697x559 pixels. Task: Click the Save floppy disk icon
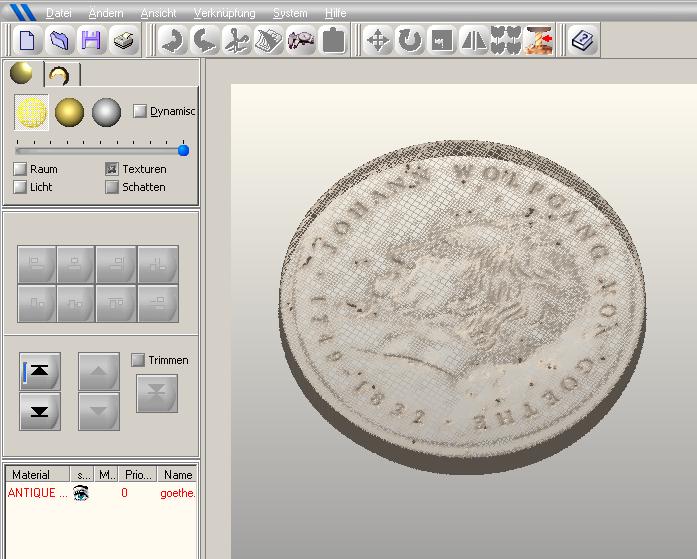point(92,41)
